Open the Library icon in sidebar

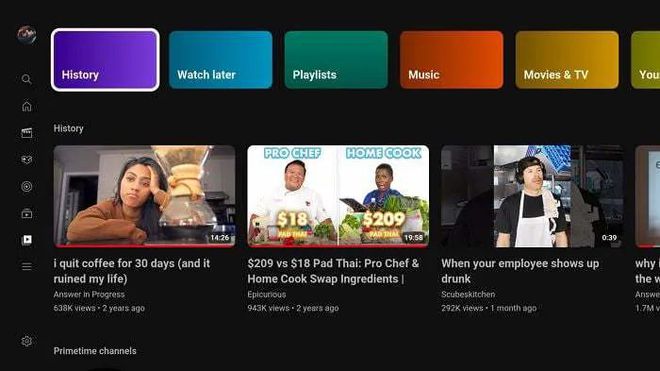27,240
